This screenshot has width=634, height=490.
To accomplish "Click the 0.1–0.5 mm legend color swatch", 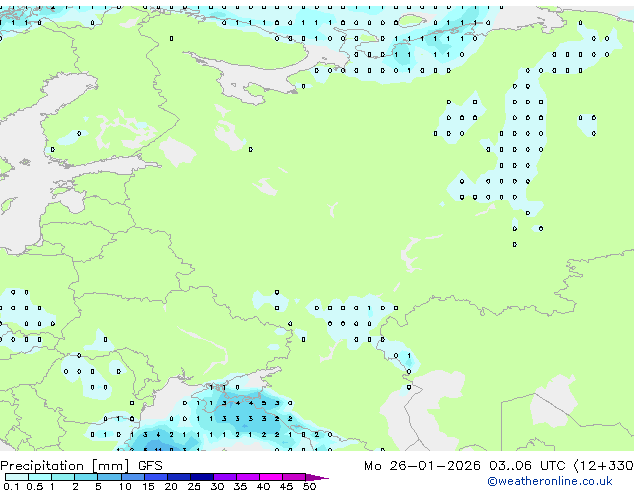I will [17, 477].
